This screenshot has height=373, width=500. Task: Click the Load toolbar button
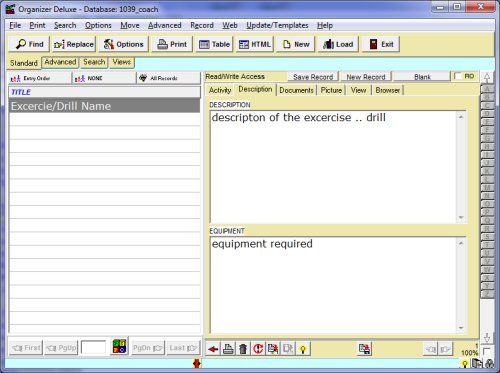click(338, 44)
